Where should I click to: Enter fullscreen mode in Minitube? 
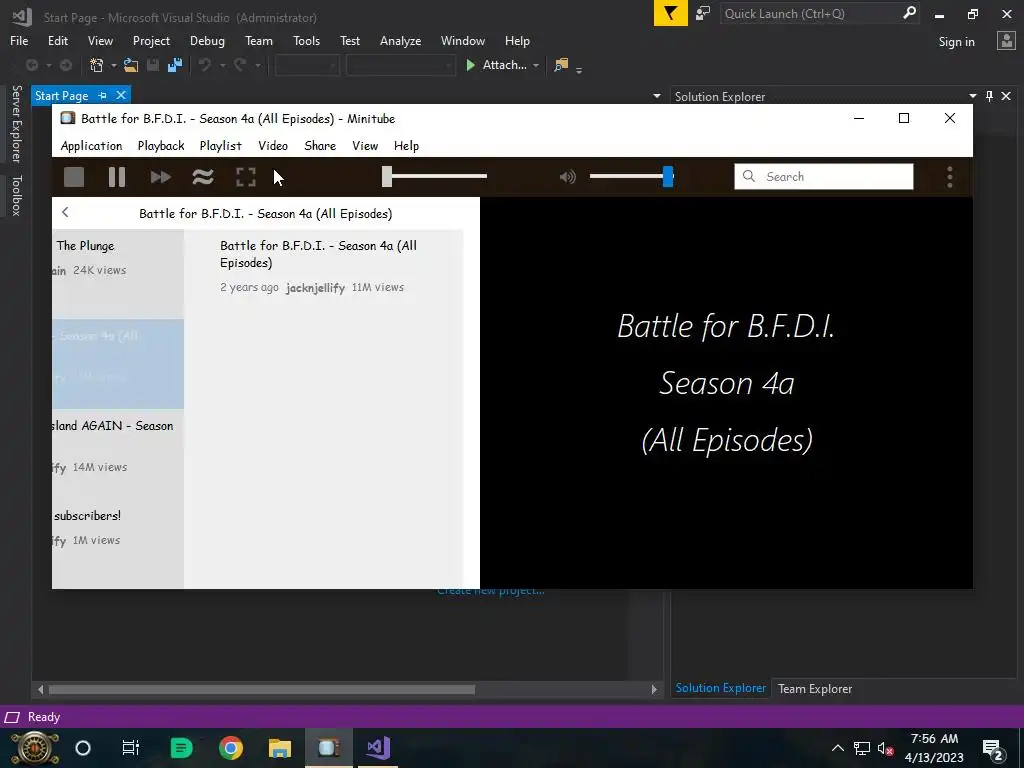[246, 177]
